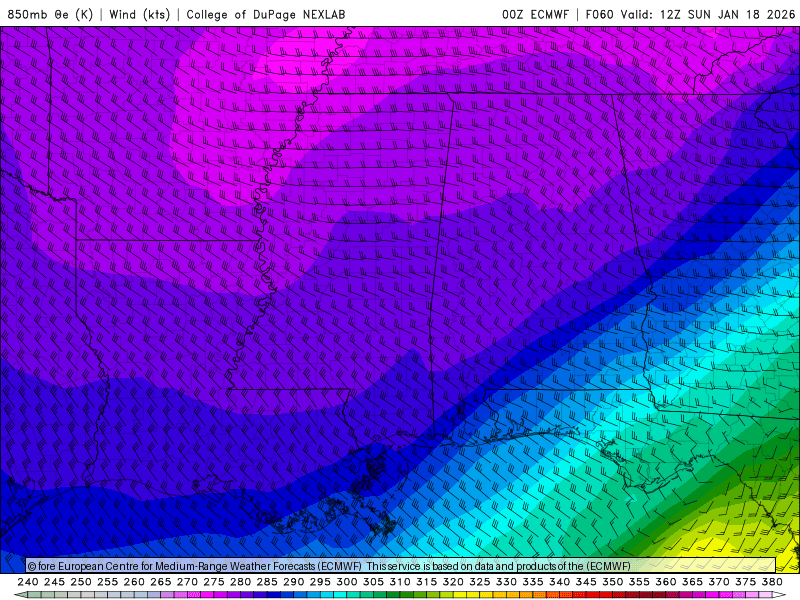This screenshot has width=800, height=600.
Task: Click 'Valid: 12Z SUN JAN 18 2026' text
Action: pyautogui.click(x=708, y=14)
